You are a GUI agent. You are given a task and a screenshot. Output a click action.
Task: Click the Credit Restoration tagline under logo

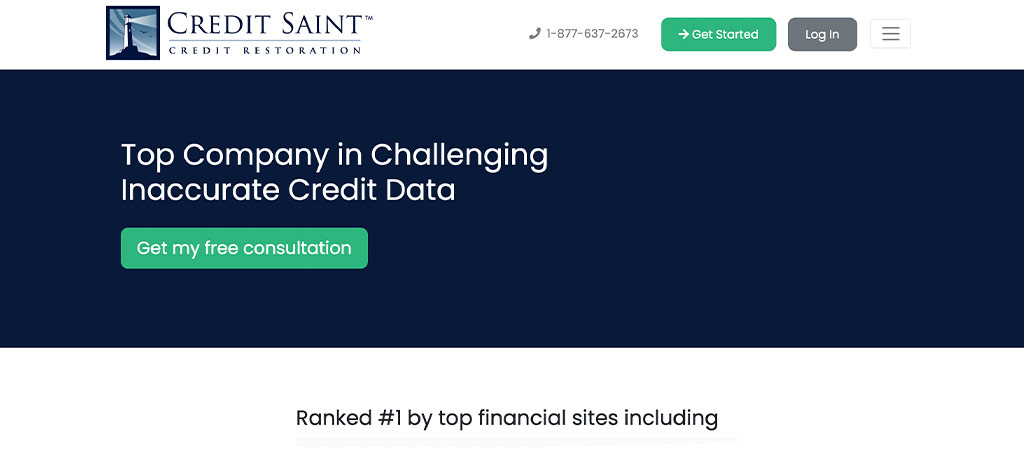(x=264, y=50)
